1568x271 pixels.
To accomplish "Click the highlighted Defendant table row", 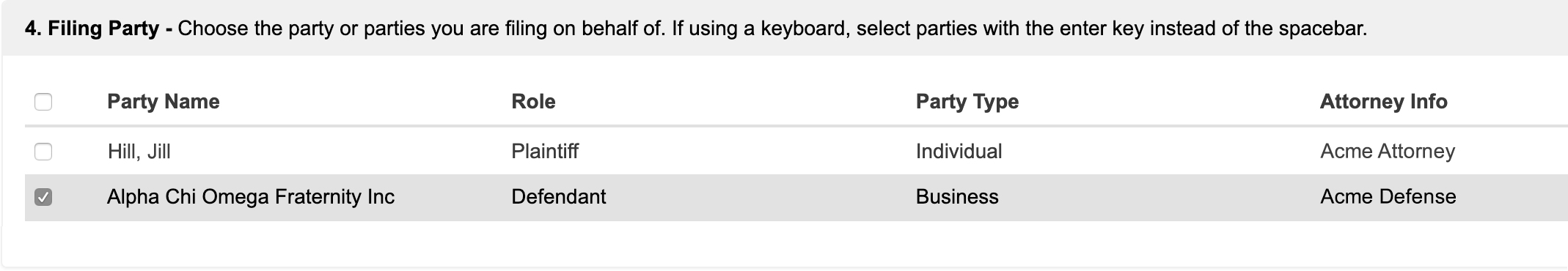I will (x=796, y=197).
